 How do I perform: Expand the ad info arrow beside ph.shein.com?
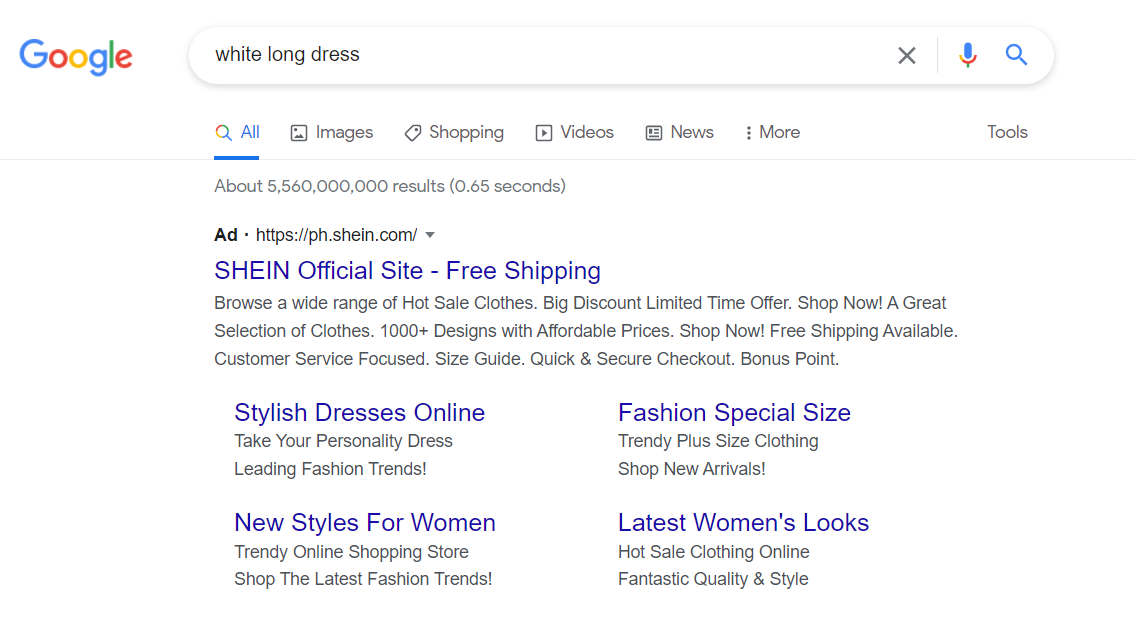[430, 235]
